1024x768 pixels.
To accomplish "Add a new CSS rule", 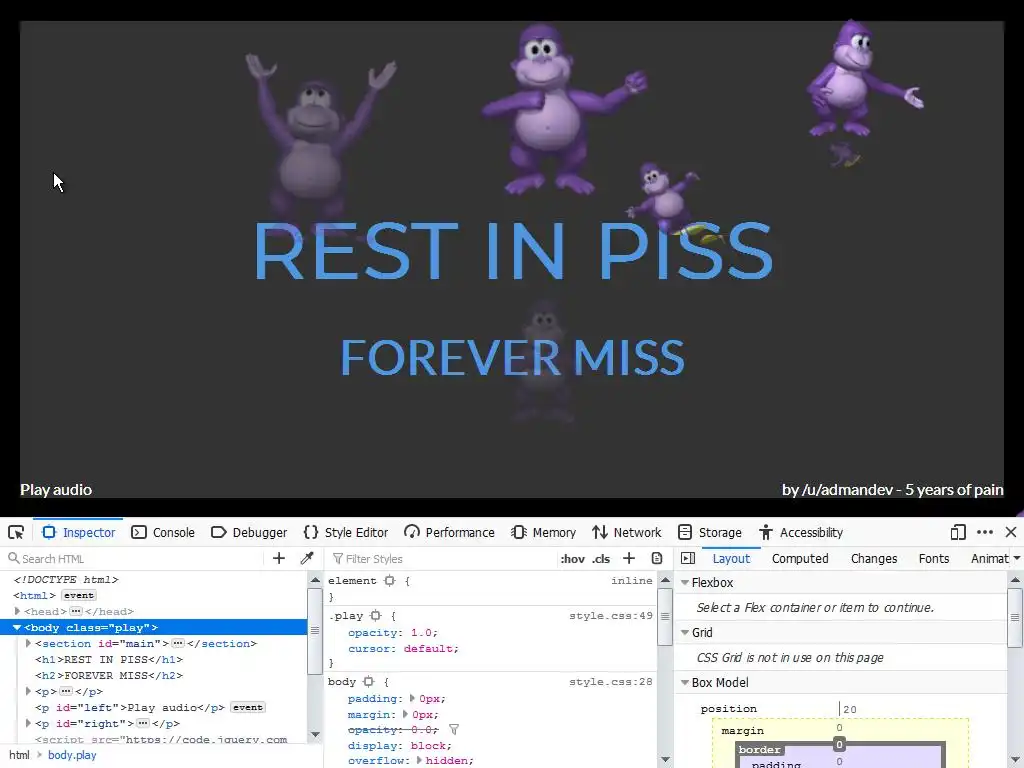I will (629, 558).
